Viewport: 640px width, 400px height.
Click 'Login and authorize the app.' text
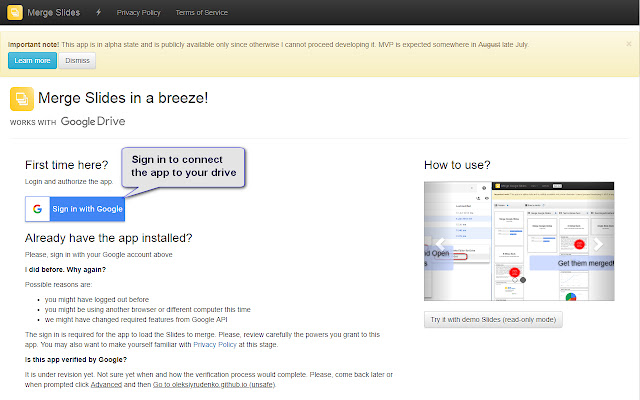pos(69,182)
